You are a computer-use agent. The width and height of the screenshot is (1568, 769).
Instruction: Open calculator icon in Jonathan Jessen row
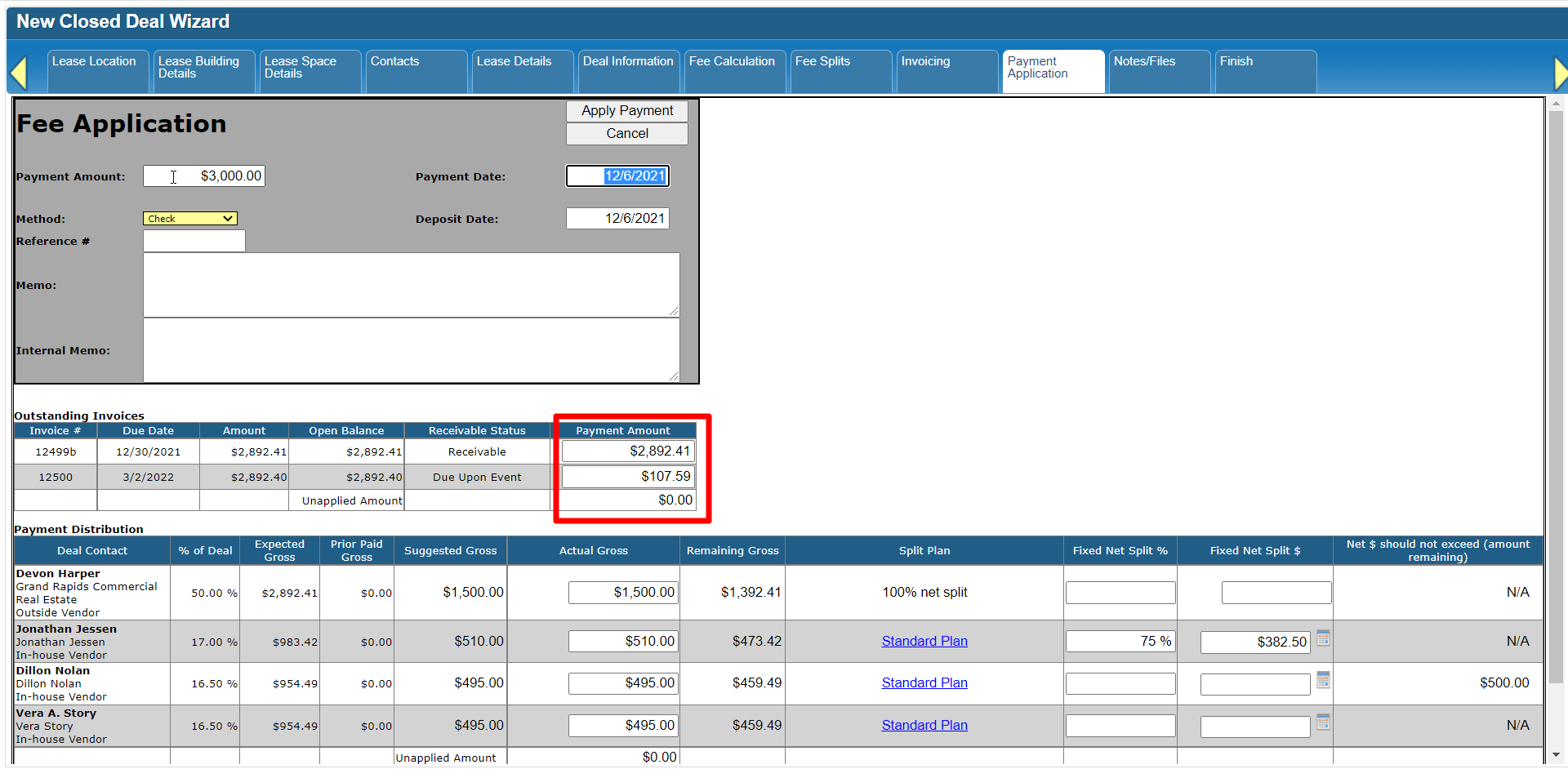pyautogui.click(x=1323, y=638)
